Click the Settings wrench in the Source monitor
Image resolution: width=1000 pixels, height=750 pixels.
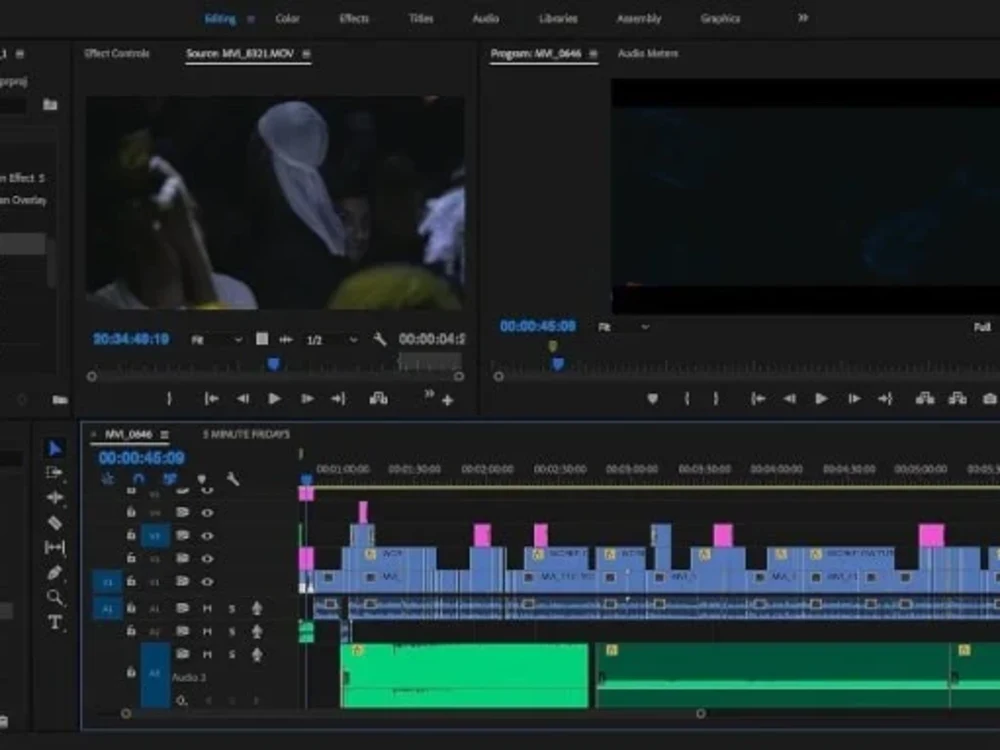pyautogui.click(x=381, y=338)
